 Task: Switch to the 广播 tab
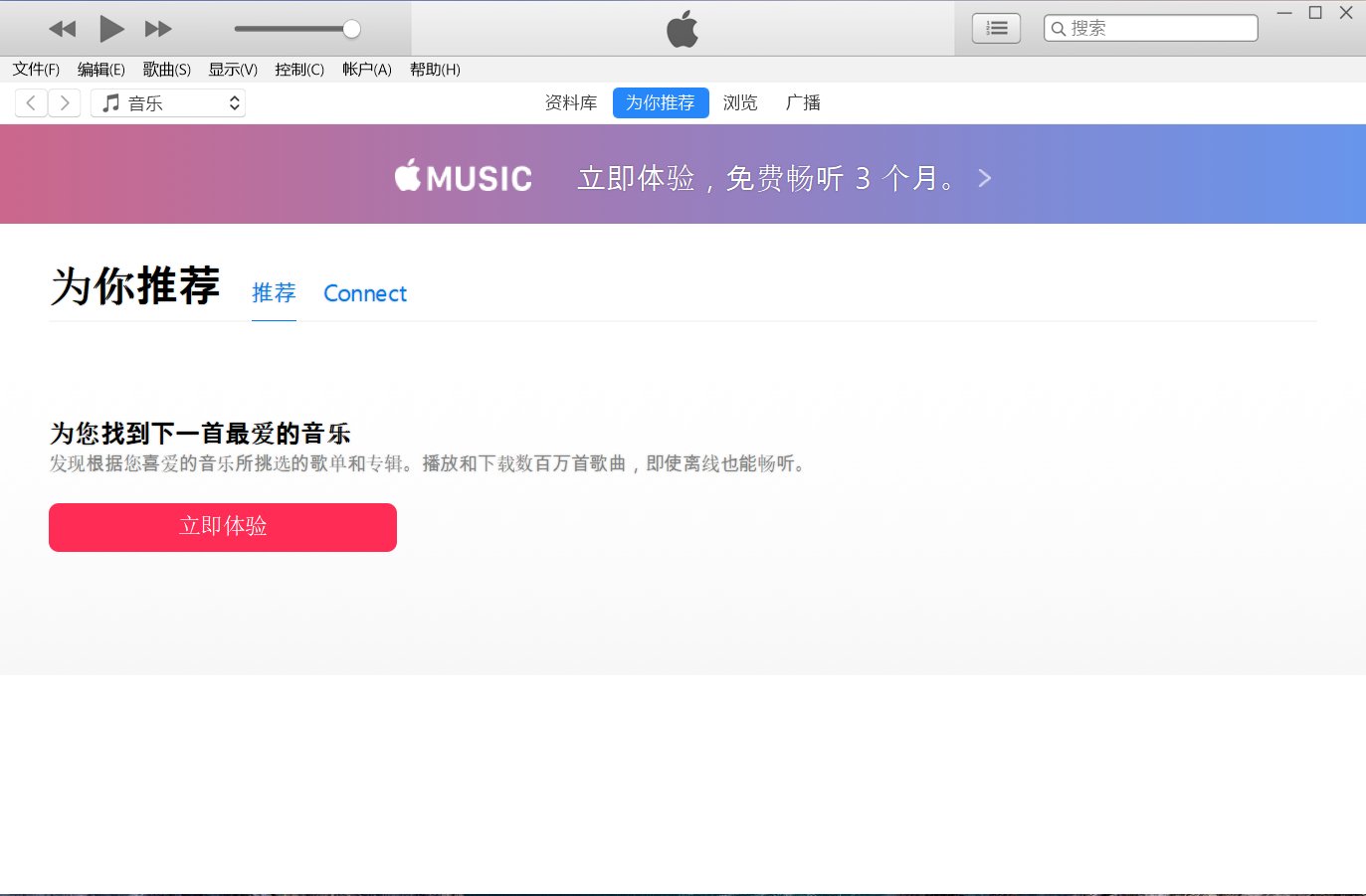803,102
